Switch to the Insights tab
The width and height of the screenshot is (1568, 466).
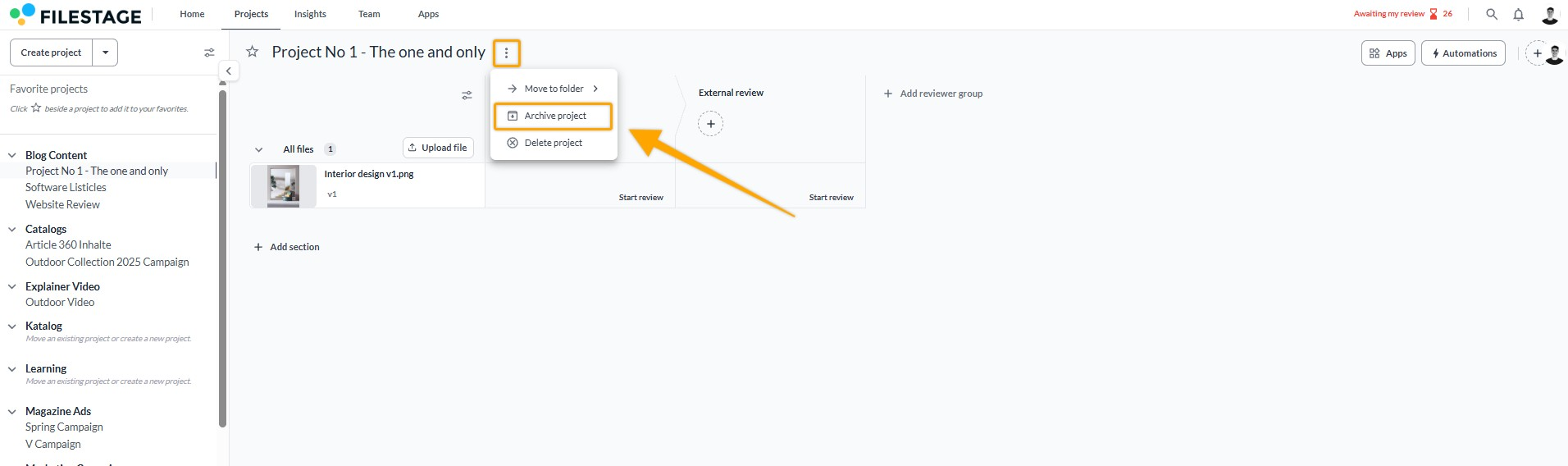coord(310,14)
